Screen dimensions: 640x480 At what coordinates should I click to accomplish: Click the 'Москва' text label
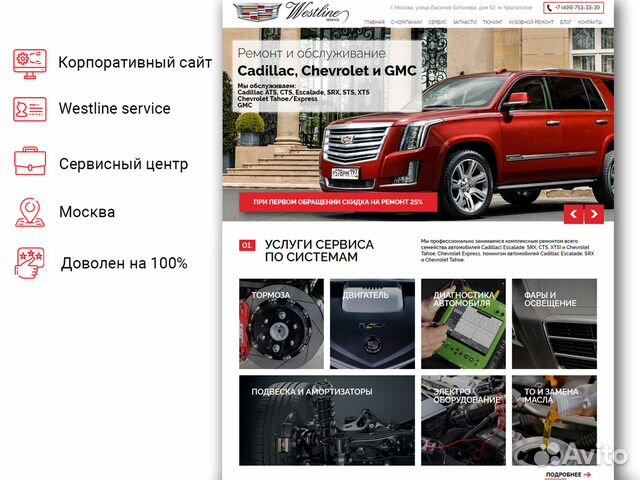coord(87,212)
